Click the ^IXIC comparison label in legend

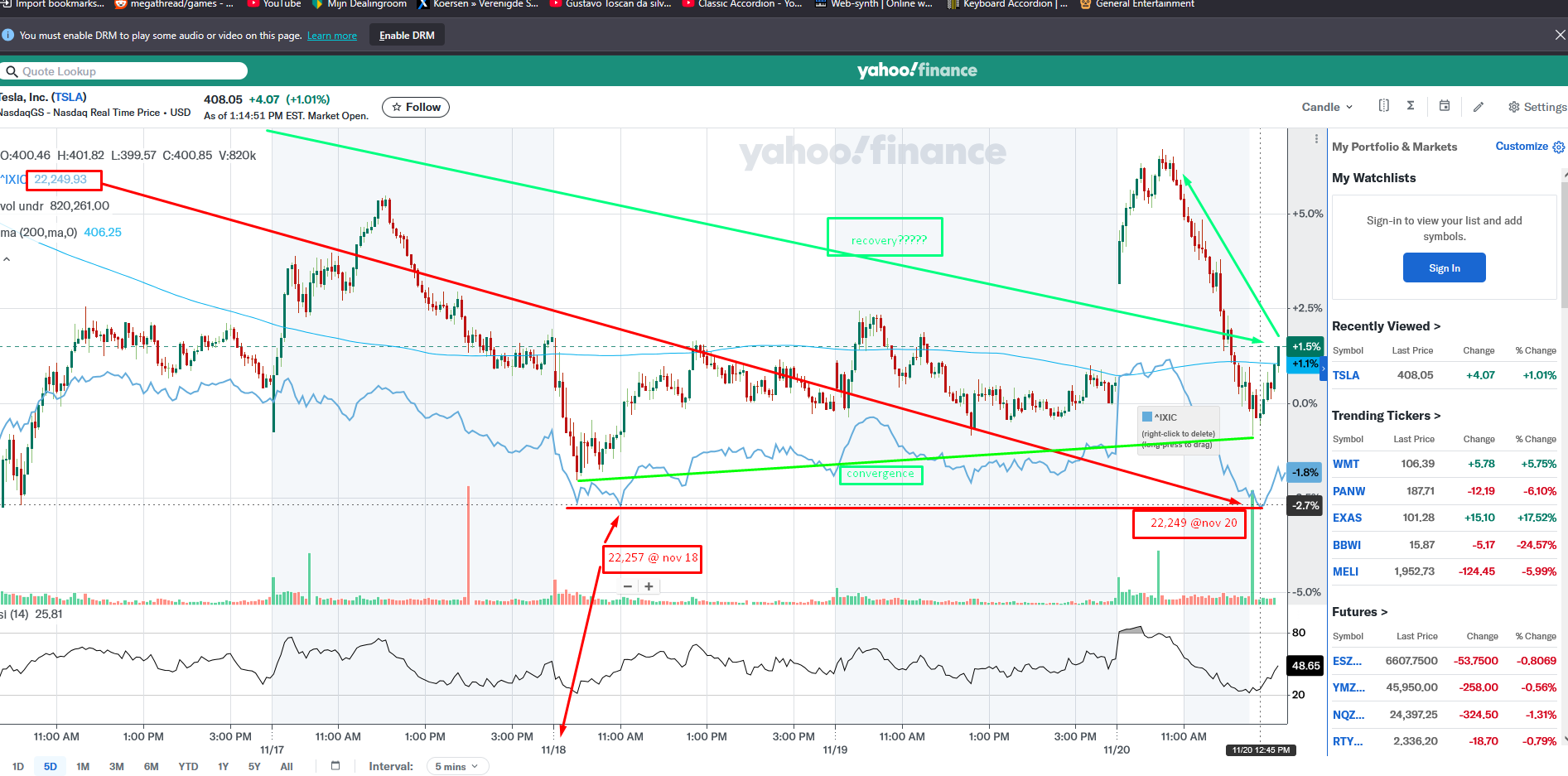point(12,180)
